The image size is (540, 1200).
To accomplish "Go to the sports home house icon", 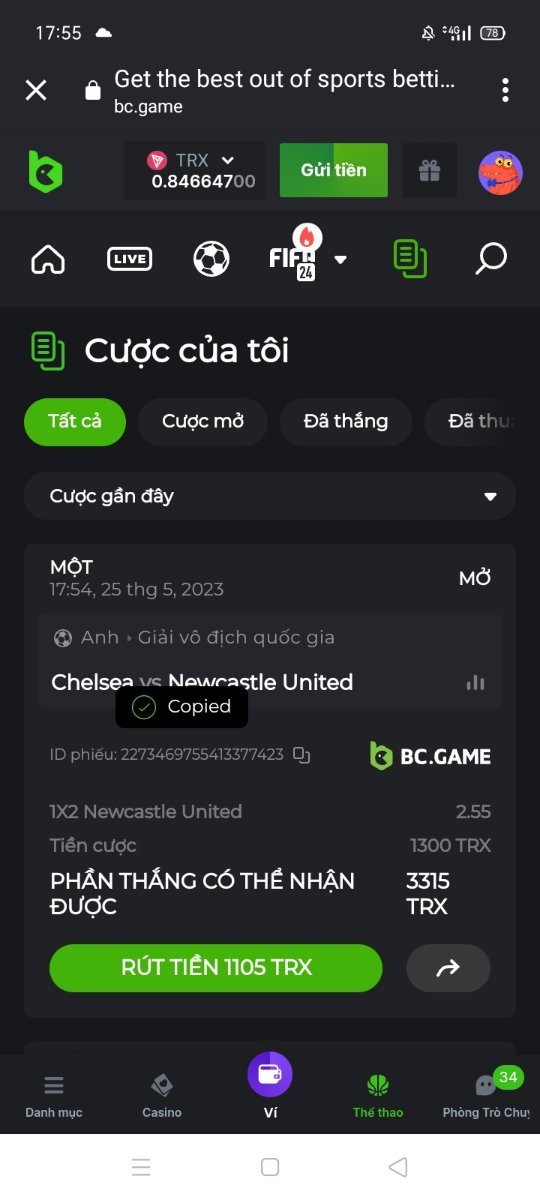I will 48,259.
